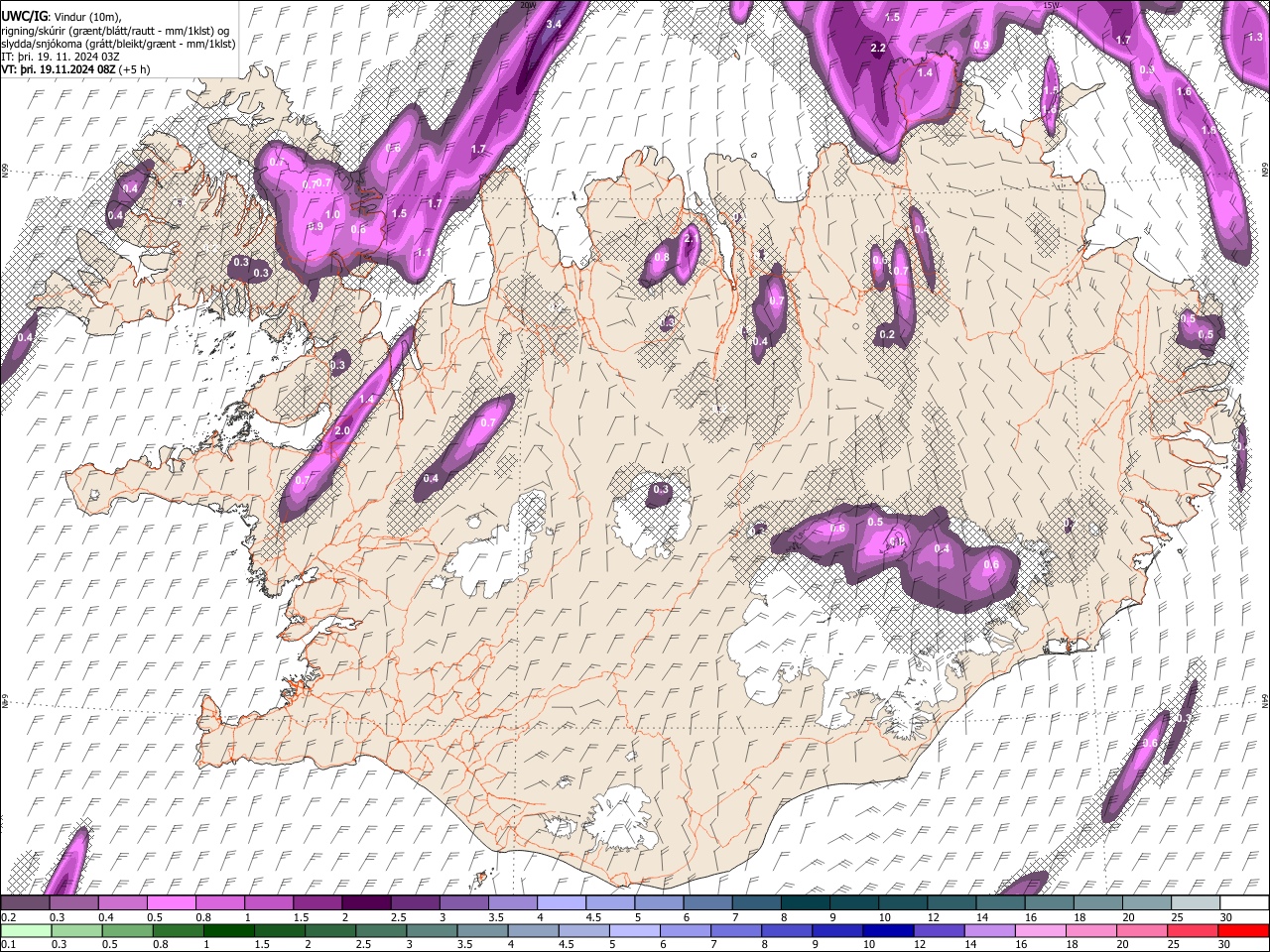Click the royal blue 9–10 rain legend swatch
This screenshot has height=952, width=1270.
coord(837,930)
